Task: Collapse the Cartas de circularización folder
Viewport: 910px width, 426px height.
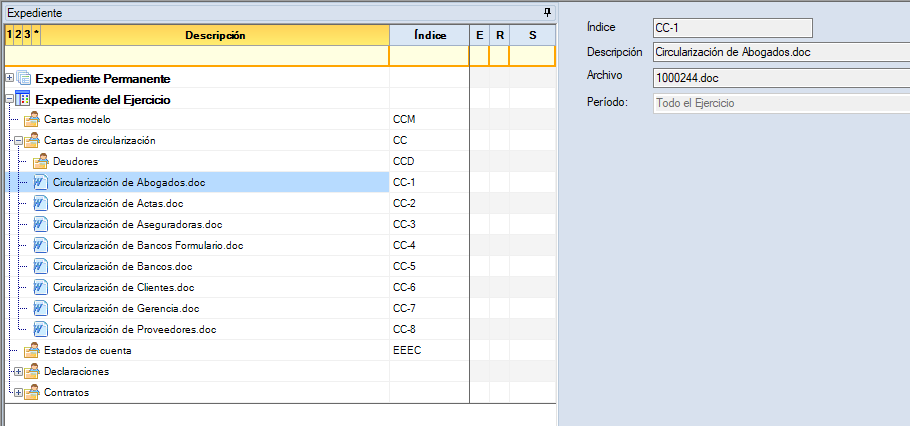Action: (18, 141)
